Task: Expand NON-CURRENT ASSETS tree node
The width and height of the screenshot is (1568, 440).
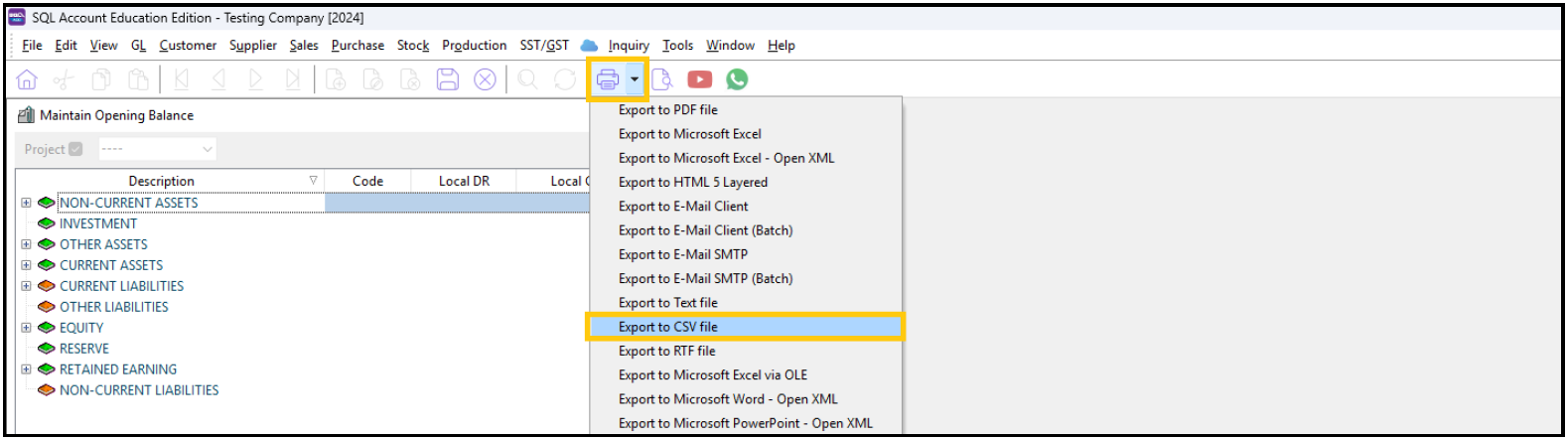Action: coord(26,203)
